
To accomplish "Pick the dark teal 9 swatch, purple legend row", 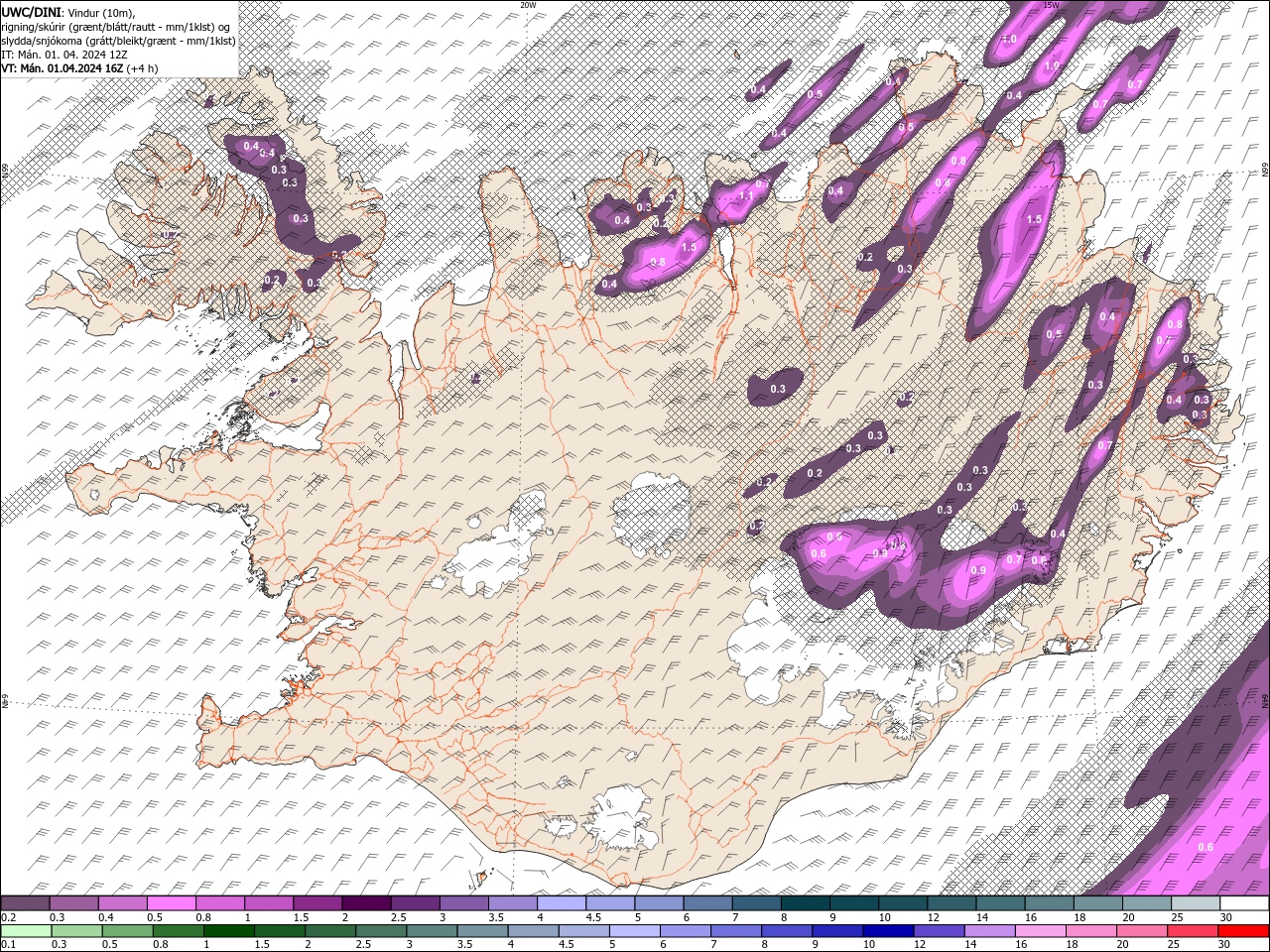I will (853, 903).
